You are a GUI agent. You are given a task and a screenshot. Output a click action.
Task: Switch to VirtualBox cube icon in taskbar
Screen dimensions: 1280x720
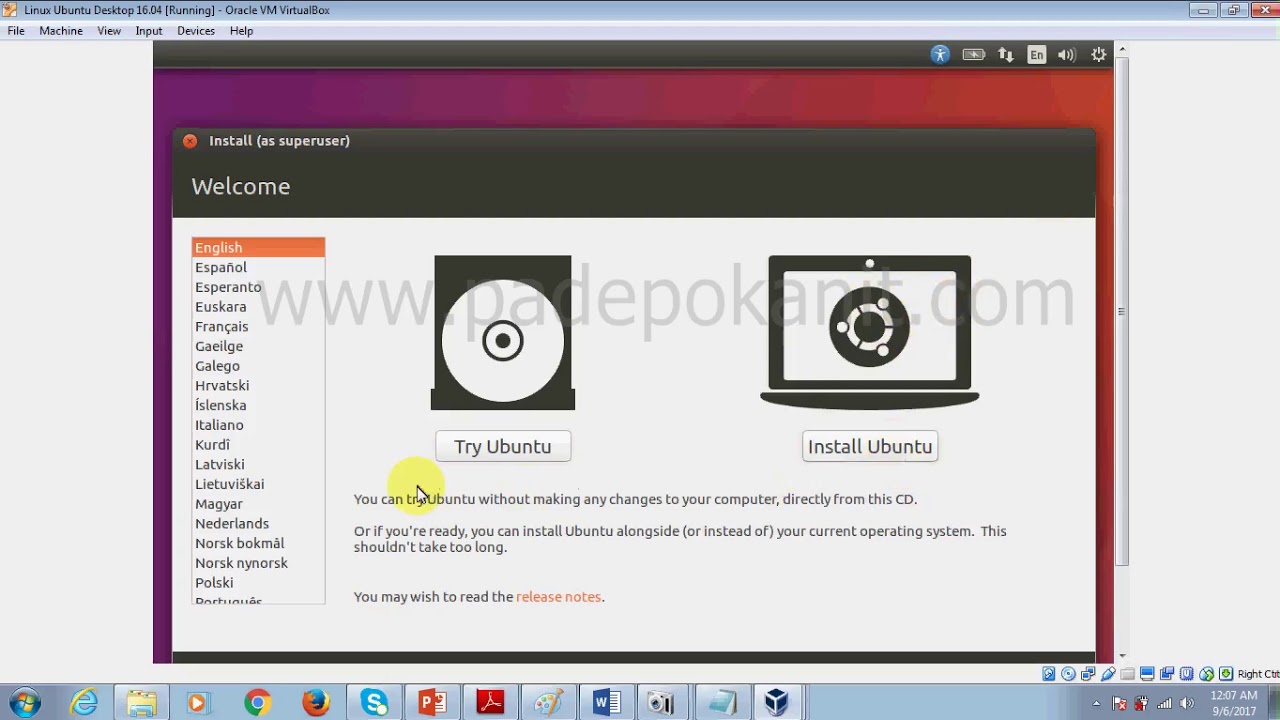tap(776, 703)
